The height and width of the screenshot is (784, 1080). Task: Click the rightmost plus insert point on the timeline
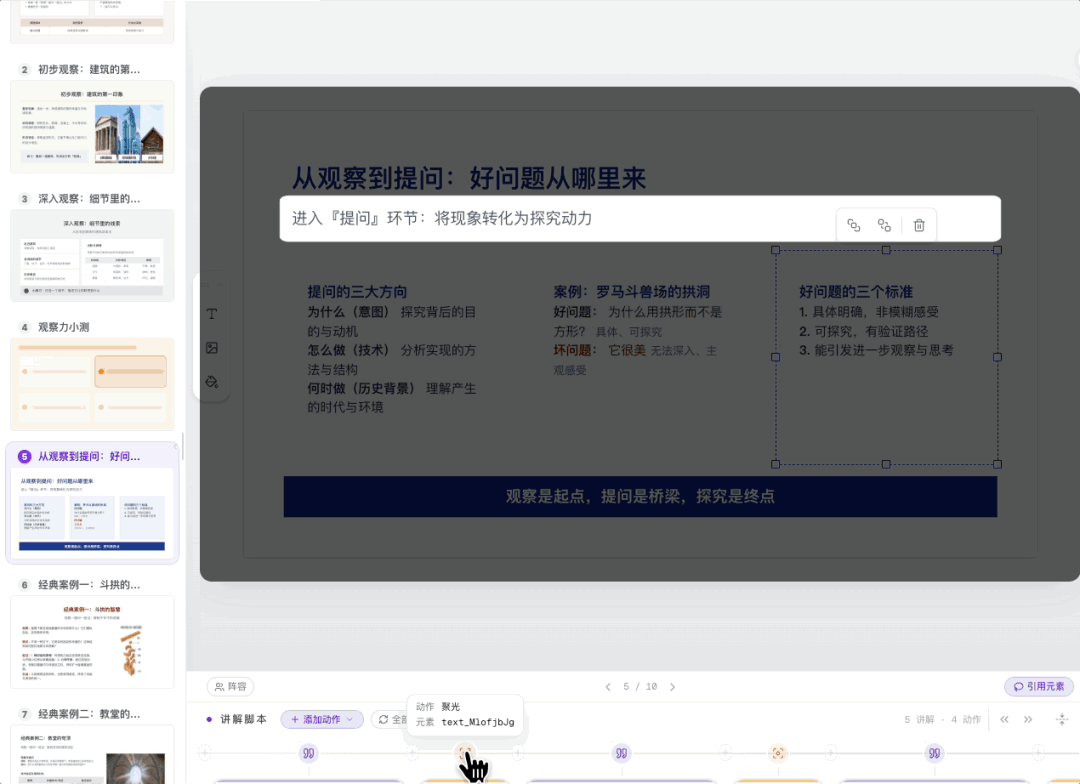pyautogui.click(x=1038, y=753)
